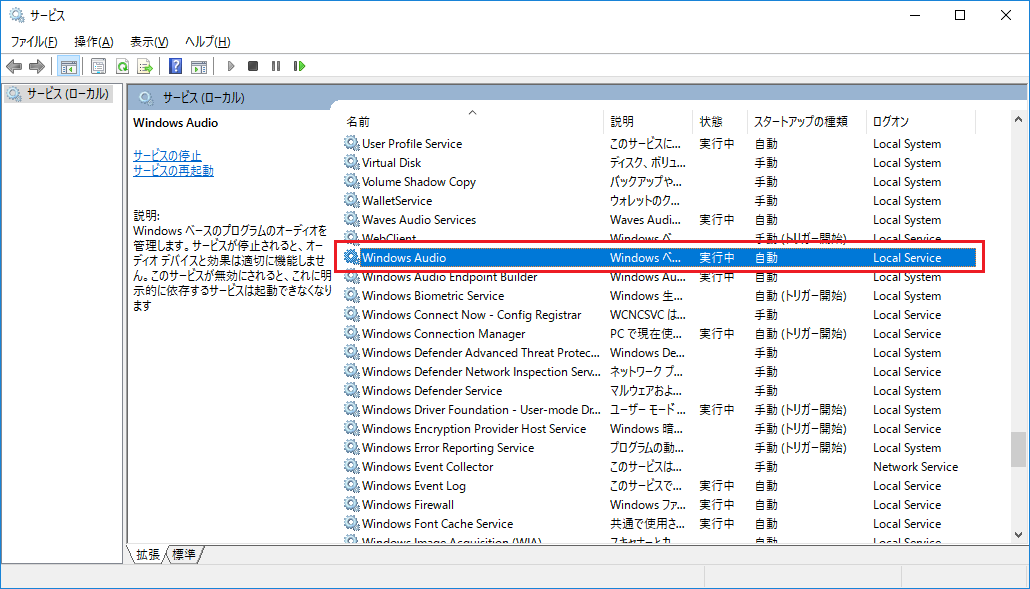Click the Back arrow toolbar icon
Screen dimensions: 1030x589
click(14, 66)
